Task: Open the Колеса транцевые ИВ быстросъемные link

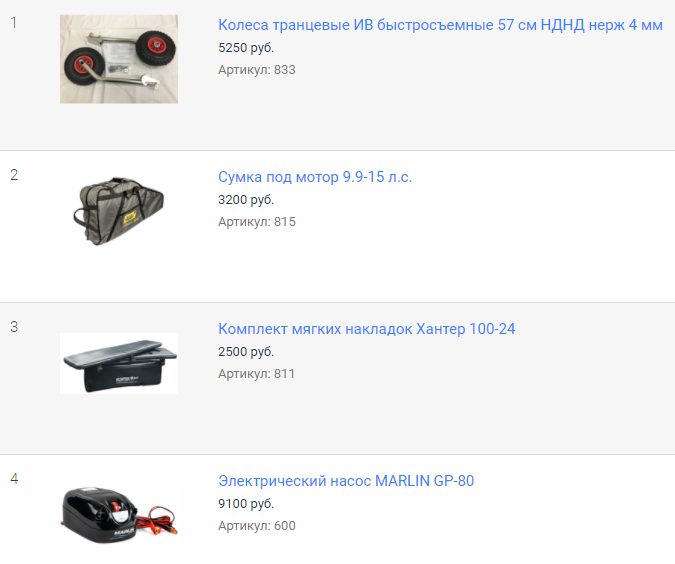Action: point(440,25)
